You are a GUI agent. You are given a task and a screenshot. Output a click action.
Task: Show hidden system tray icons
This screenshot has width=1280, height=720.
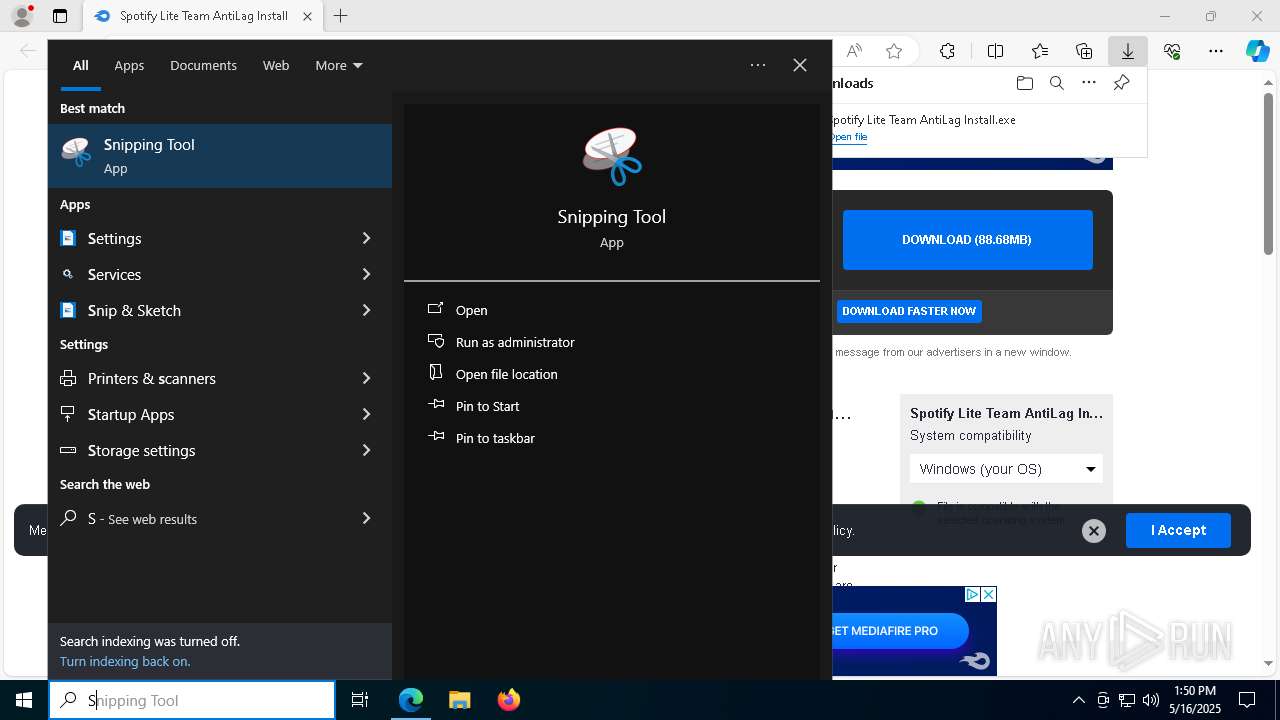1078,700
